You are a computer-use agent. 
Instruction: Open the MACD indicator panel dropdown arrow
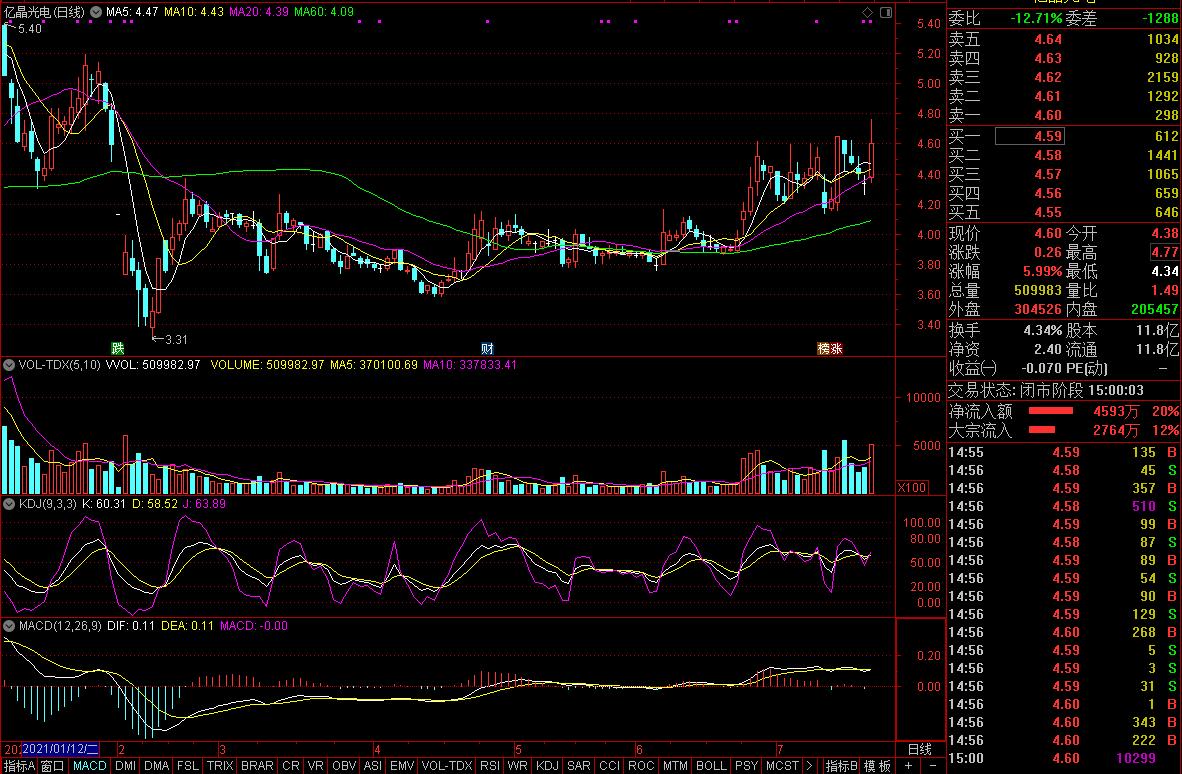coord(10,626)
